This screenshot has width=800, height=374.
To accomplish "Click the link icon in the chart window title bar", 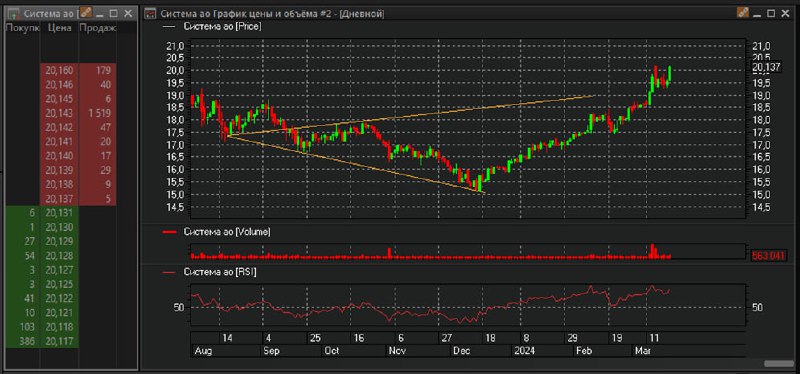I will 742,13.
